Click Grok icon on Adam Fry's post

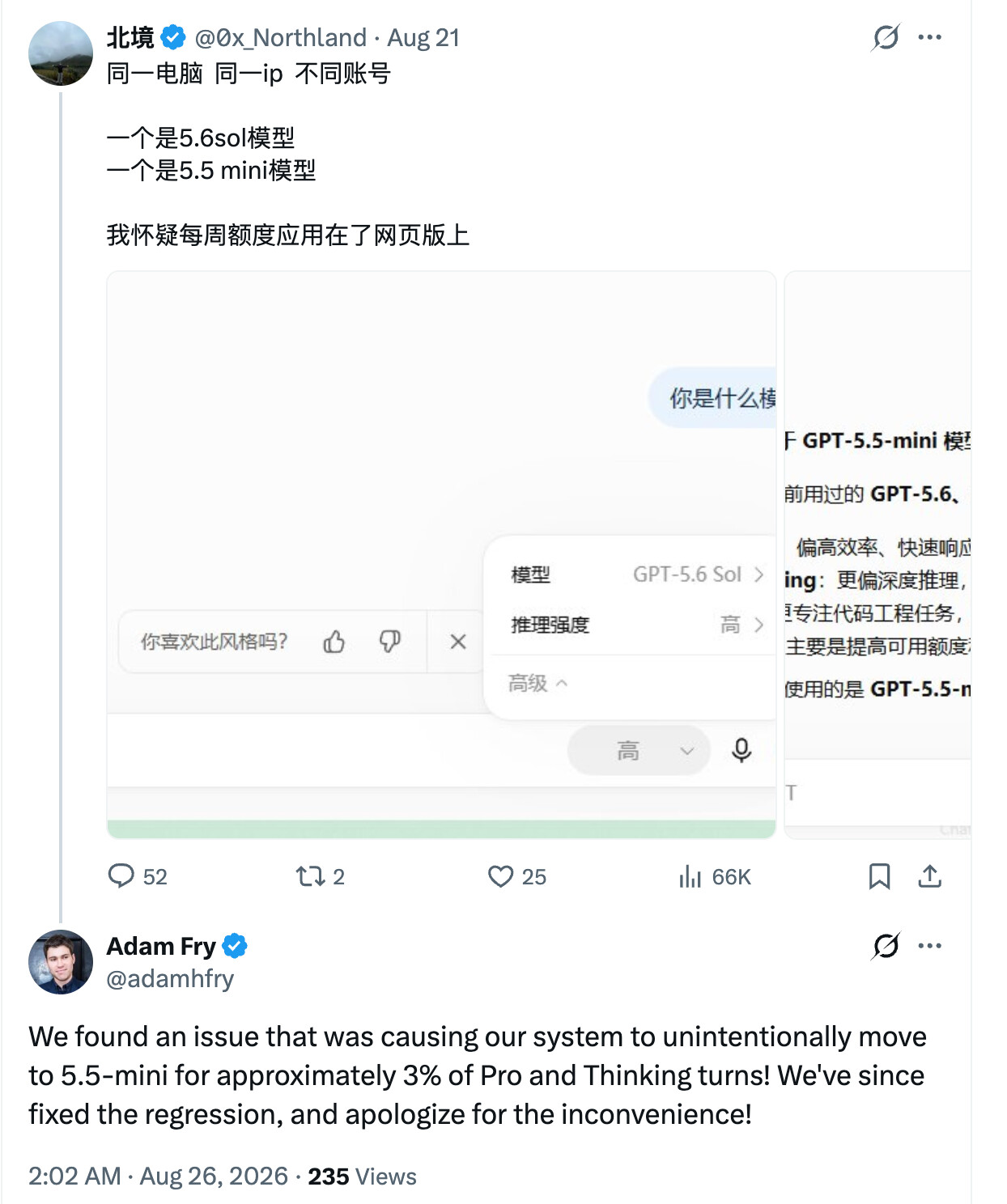[x=886, y=946]
